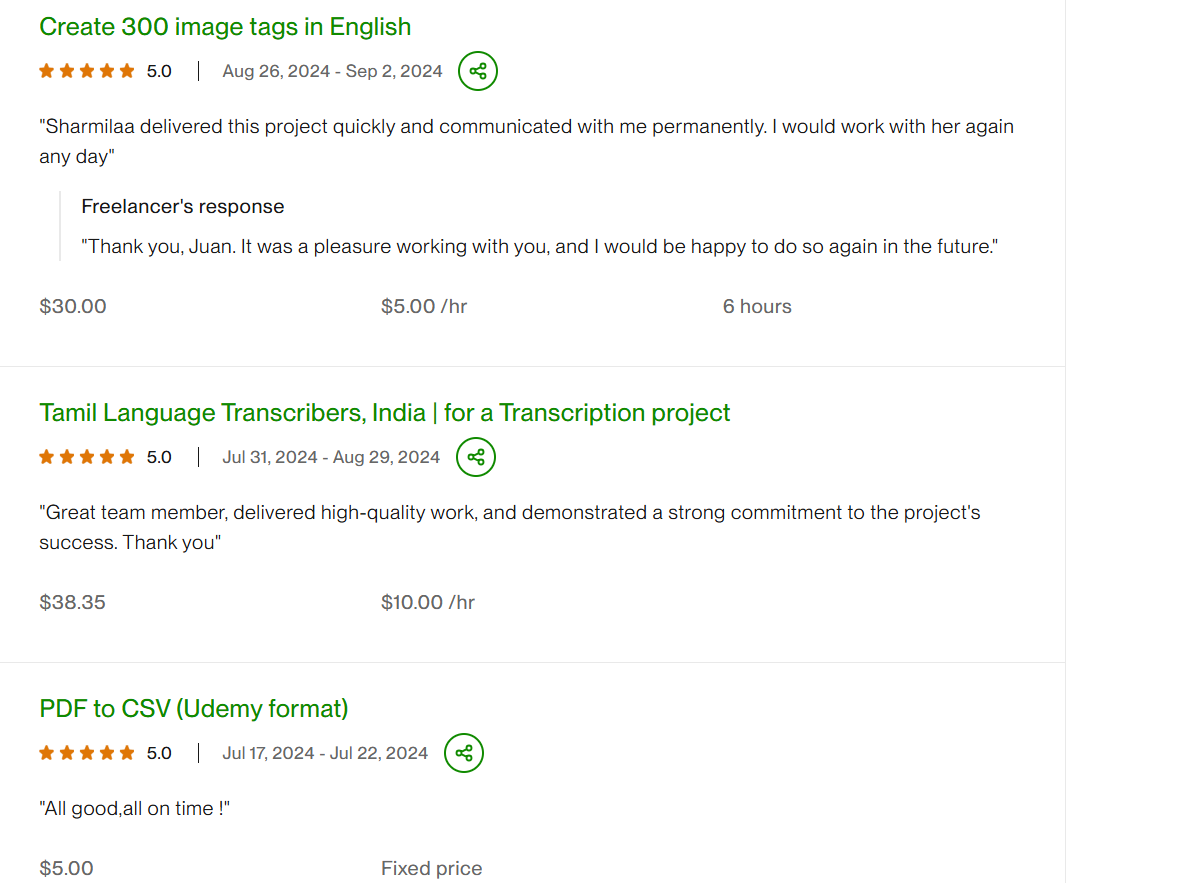Image resolution: width=1201 pixels, height=883 pixels.
Task: Click the Thank you, Juan response text
Action: tap(540, 246)
